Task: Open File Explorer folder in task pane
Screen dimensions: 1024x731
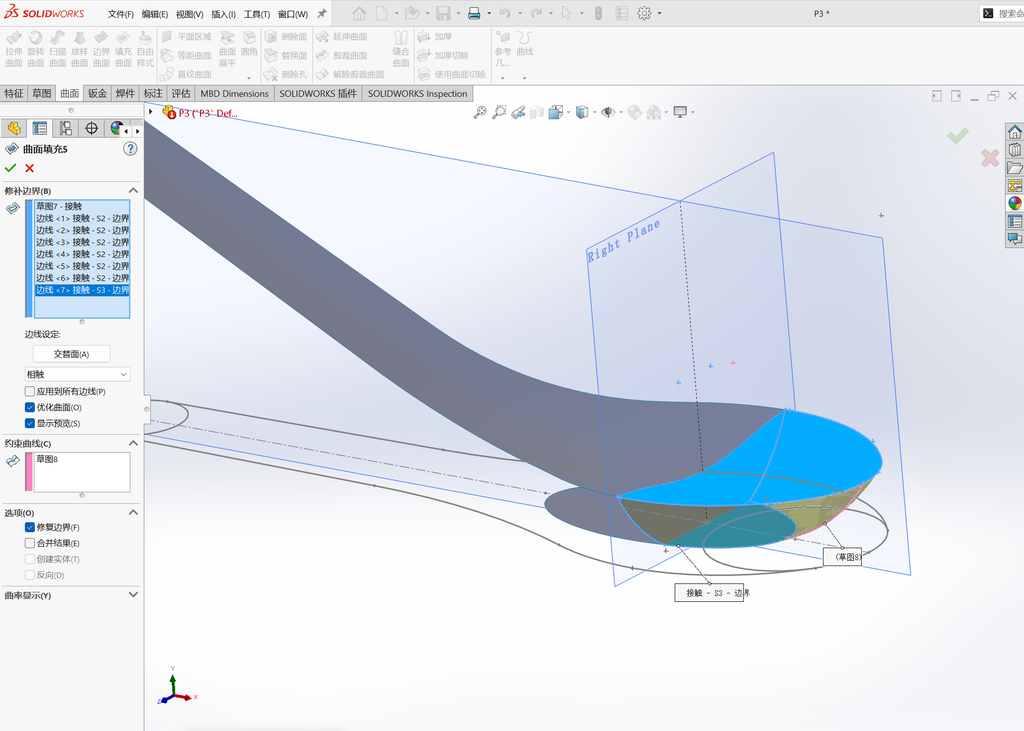Action: pyautogui.click(x=1014, y=168)
